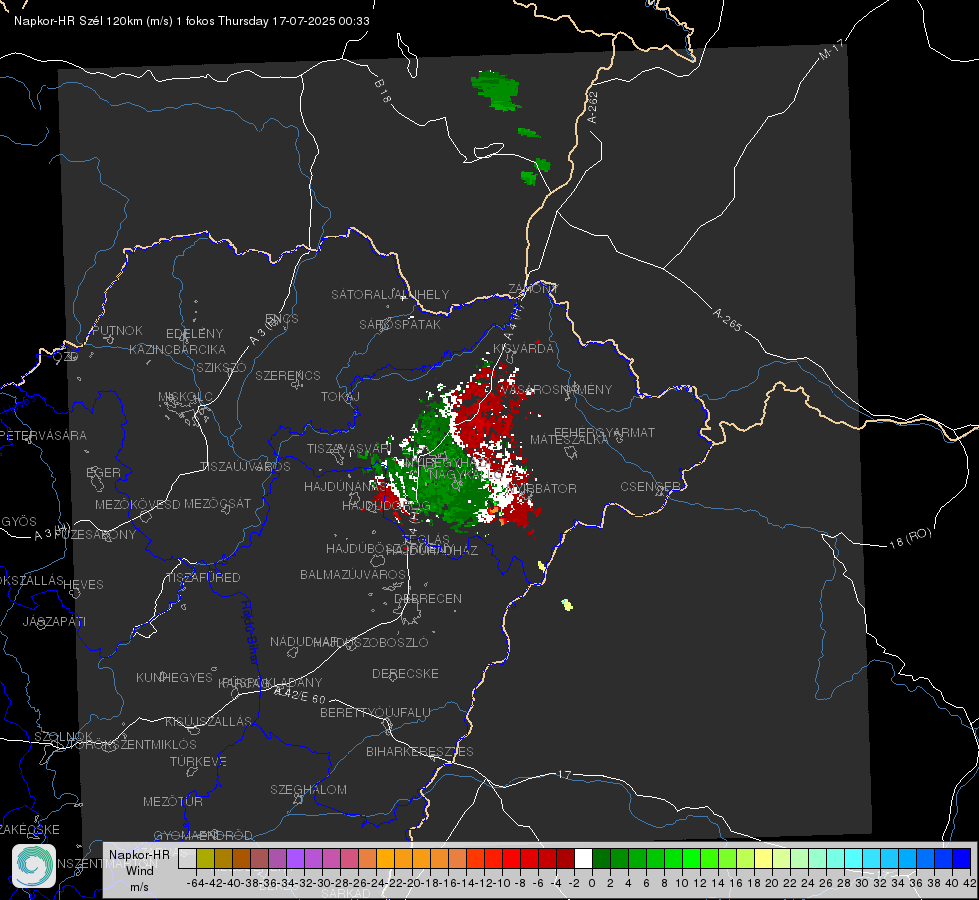Image resolution: width=979 pixels, height=900 pixels.
Task: Select the A-262 road label
Action: point(593,107)
